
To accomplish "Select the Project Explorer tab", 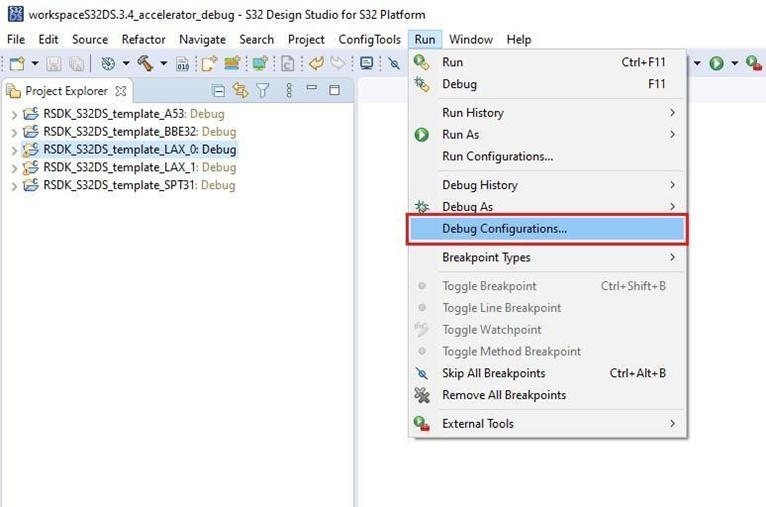I will (x=66, y=91).
